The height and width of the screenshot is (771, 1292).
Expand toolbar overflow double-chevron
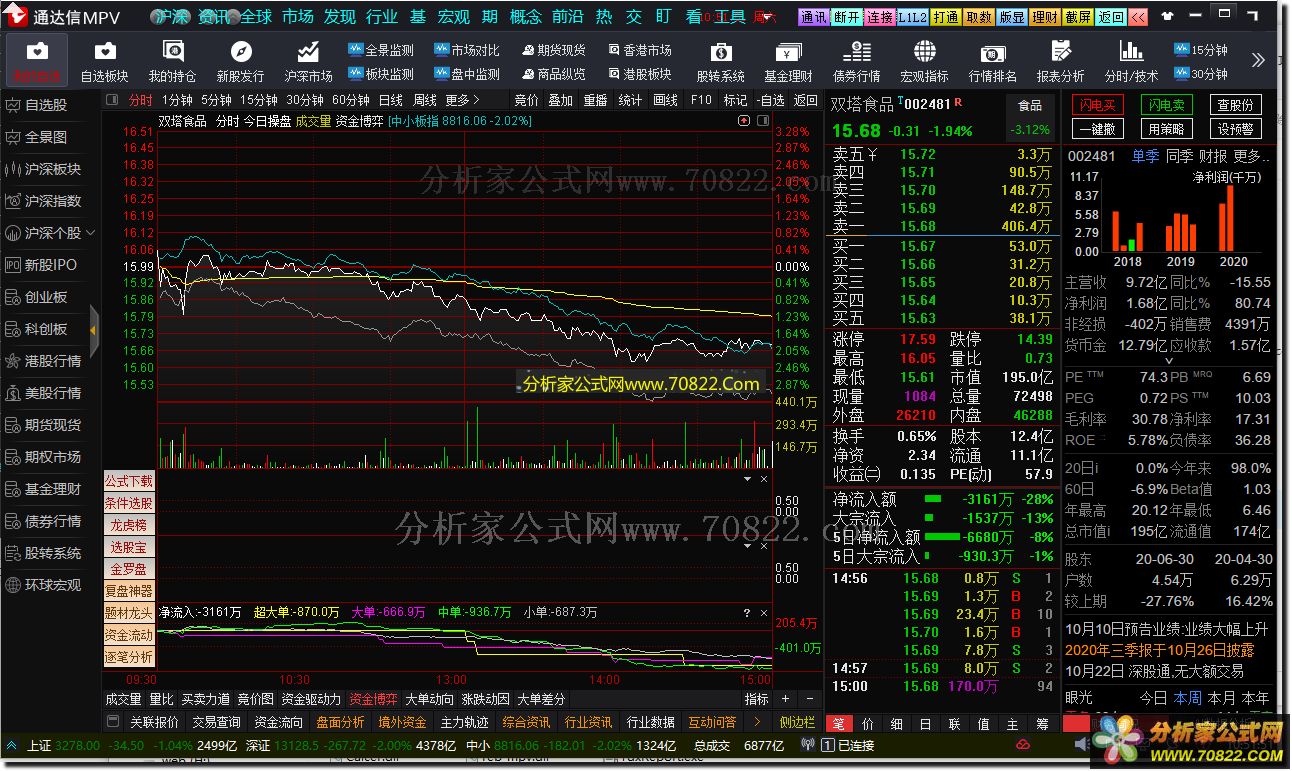click(x=1258, y=60)
